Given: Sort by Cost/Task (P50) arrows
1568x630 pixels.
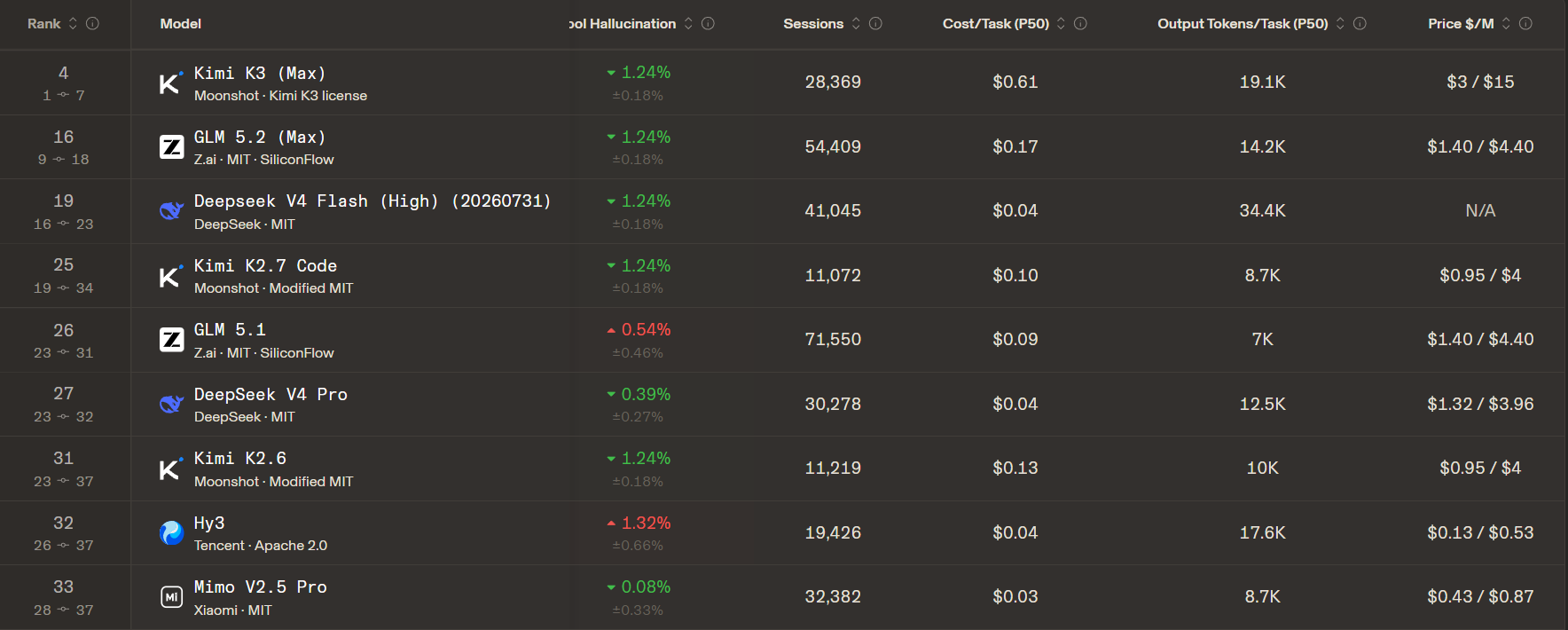Looking at the screenshot, I should point(1061,24).
